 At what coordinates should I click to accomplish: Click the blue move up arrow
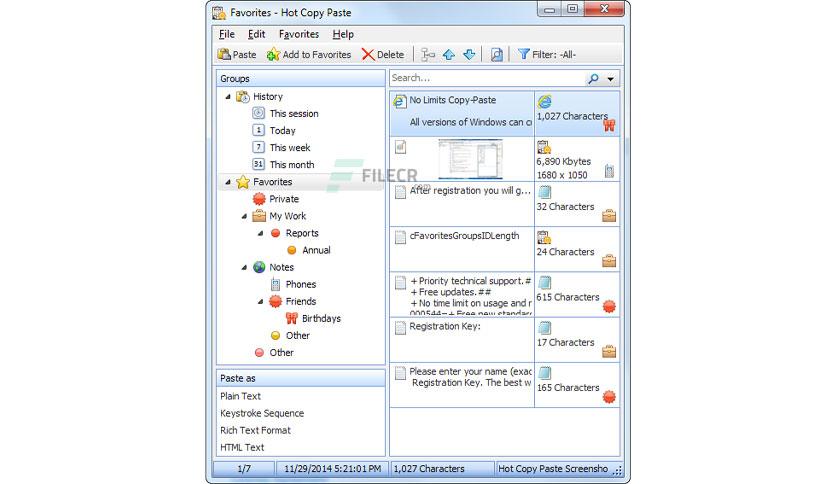(x=449, y=54)
